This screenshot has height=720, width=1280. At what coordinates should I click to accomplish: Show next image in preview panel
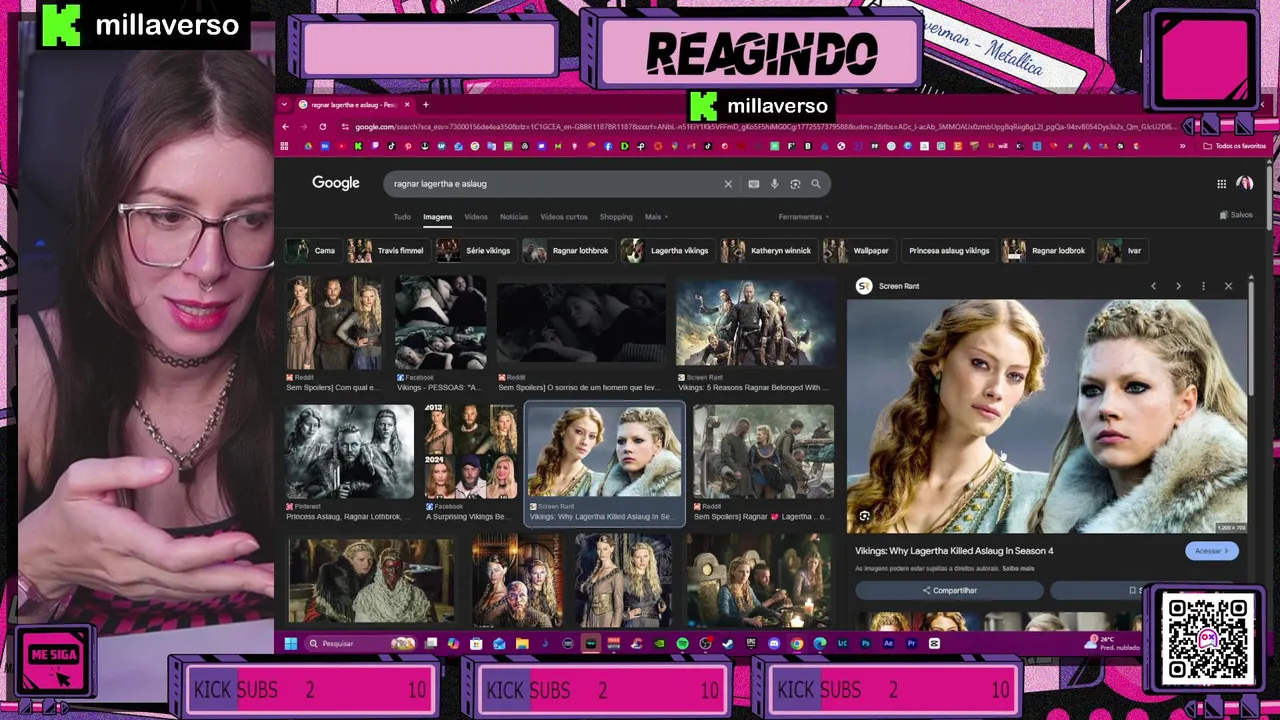[x=1178, y=286]
